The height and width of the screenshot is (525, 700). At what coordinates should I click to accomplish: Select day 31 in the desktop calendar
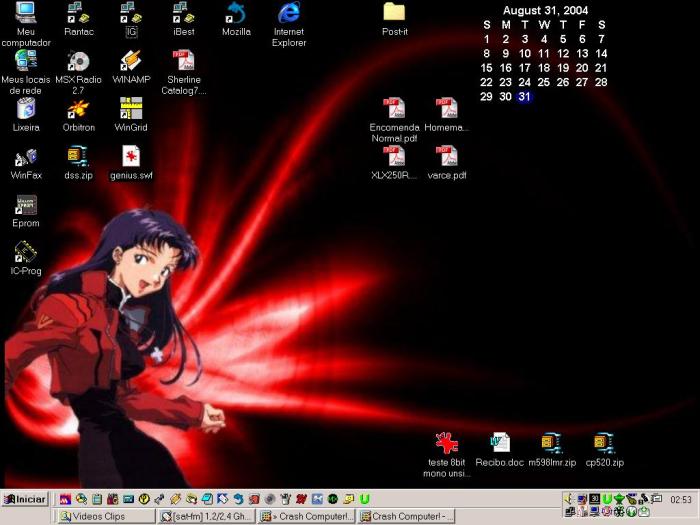pyautogui.click(x=524, y=96)
